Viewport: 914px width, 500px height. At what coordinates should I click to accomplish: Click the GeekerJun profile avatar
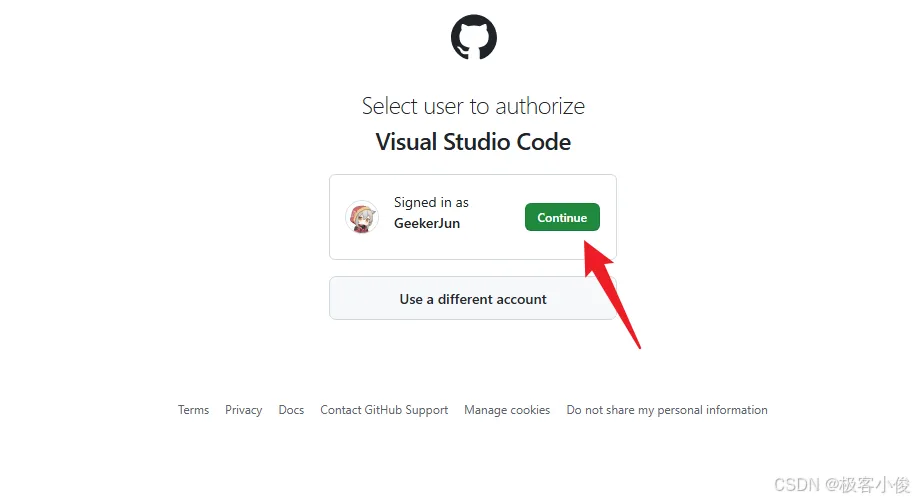(361, 217)
